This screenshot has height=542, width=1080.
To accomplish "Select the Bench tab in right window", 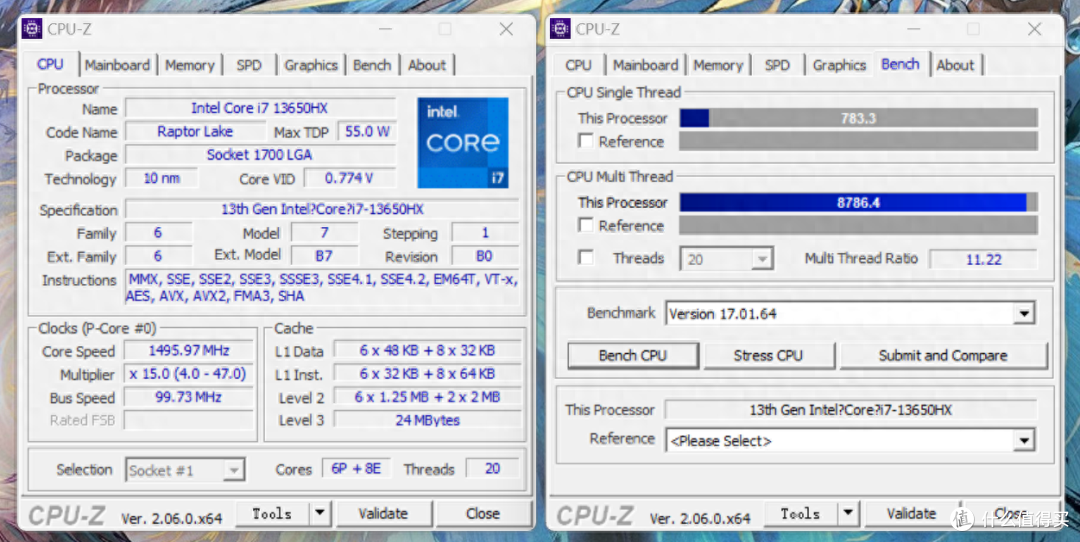I will point(900,64).
